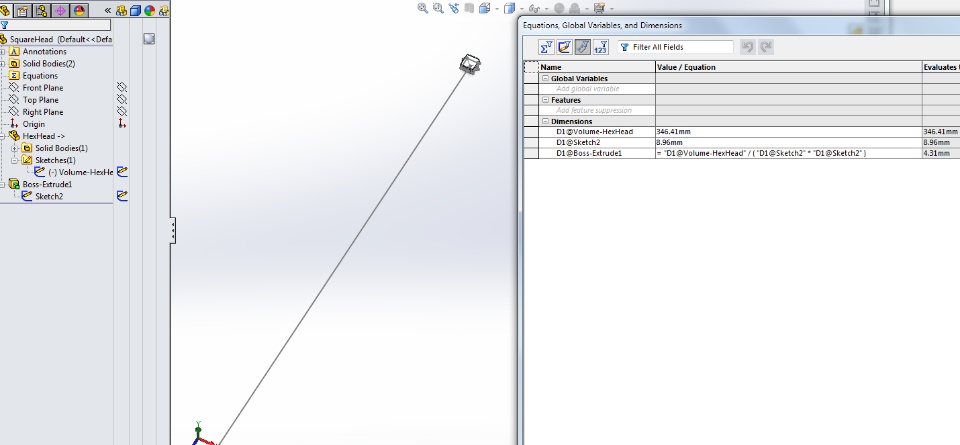
Task: Open the Section View tool
Action: [x=469, y=8]
